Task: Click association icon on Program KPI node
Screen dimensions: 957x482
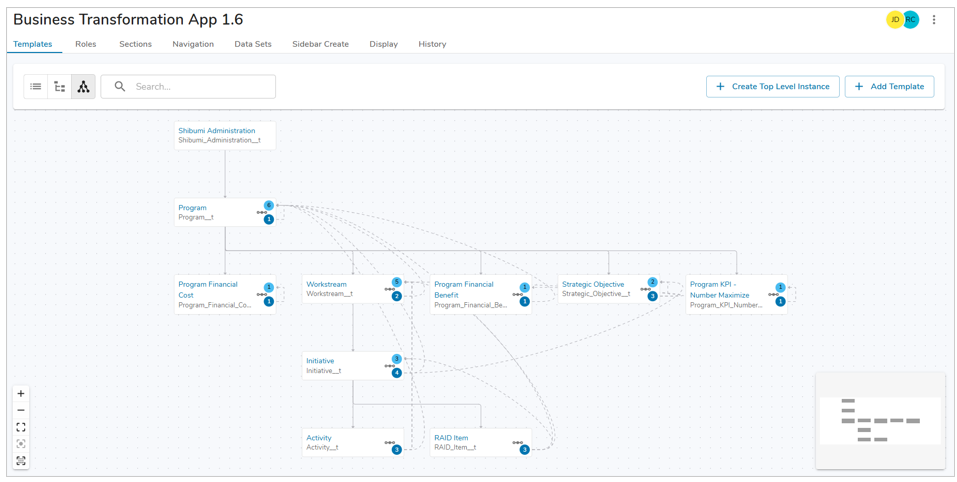Action: click(x=773, y=294)
